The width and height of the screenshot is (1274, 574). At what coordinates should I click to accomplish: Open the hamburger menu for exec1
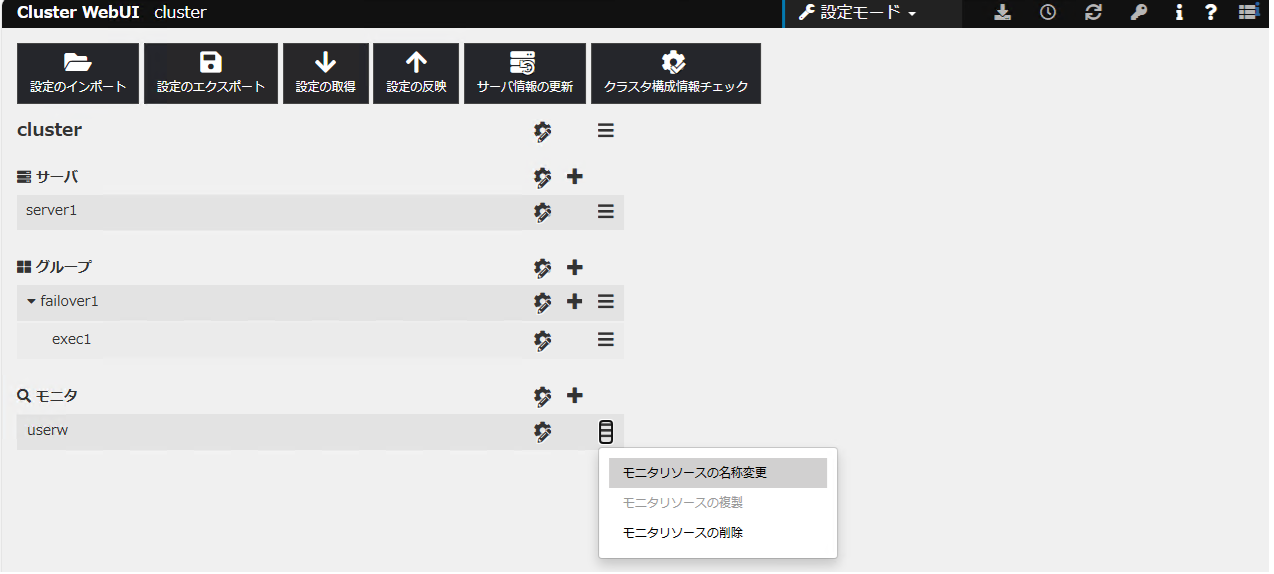tap(605, 340)
